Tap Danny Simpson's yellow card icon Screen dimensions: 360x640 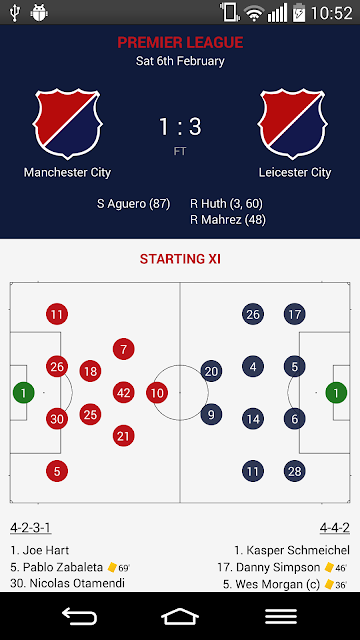tap(329, 567)
